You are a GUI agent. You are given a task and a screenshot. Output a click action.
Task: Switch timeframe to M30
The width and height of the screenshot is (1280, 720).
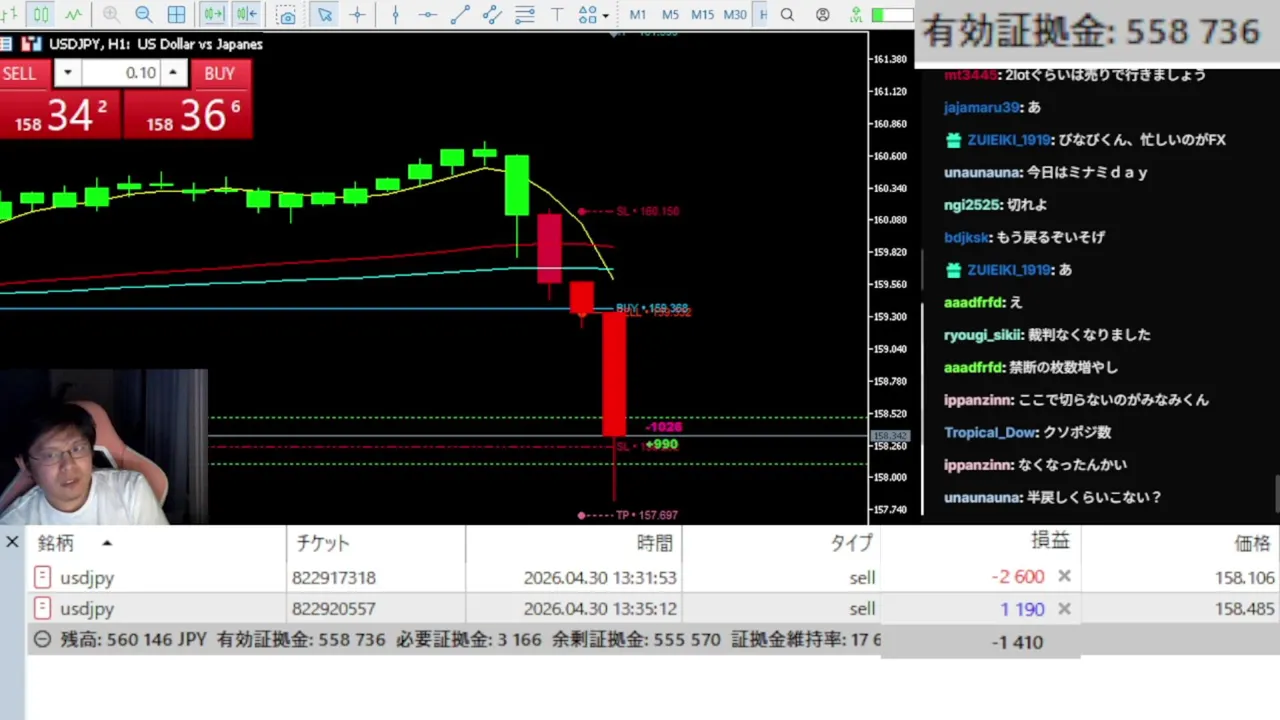click(735, 15)
